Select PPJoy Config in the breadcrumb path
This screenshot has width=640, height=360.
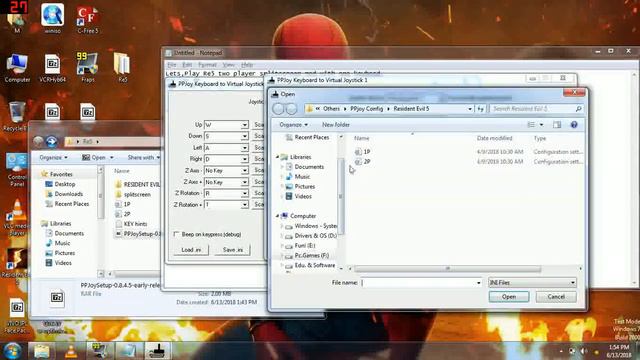click(x=367, y=109)
